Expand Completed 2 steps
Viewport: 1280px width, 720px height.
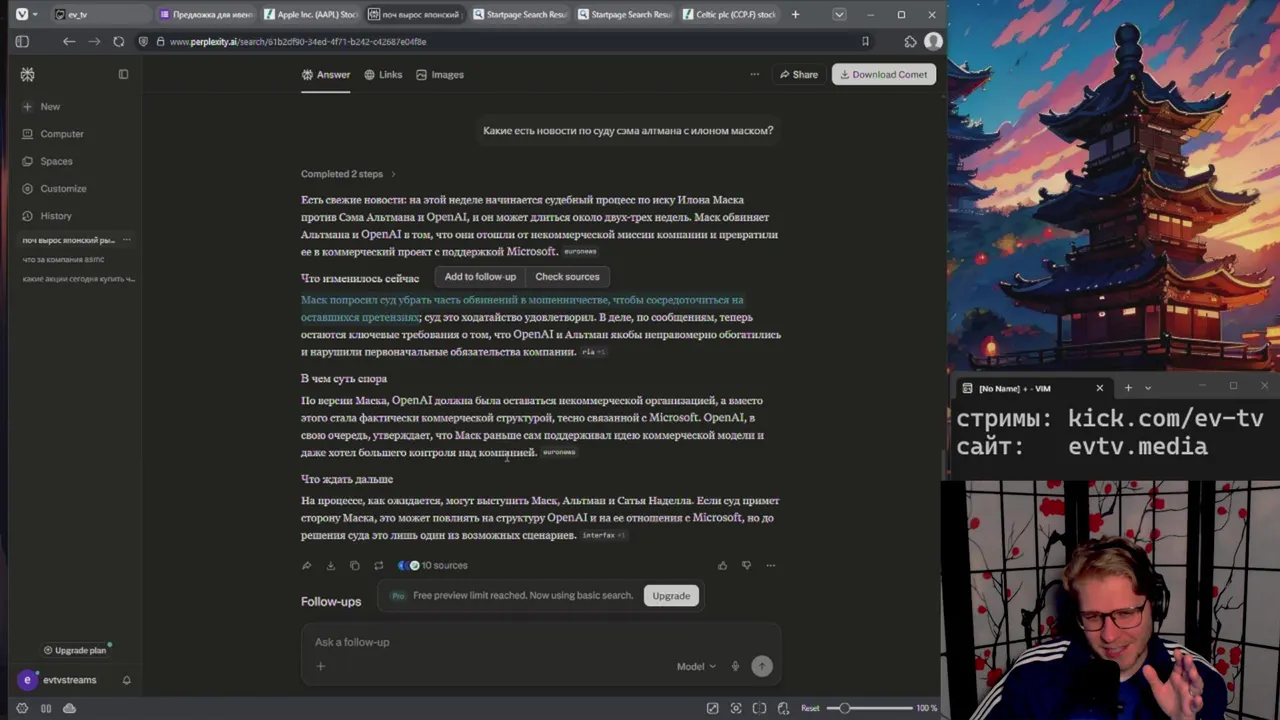pyautogui.click(x=348, y=174)
